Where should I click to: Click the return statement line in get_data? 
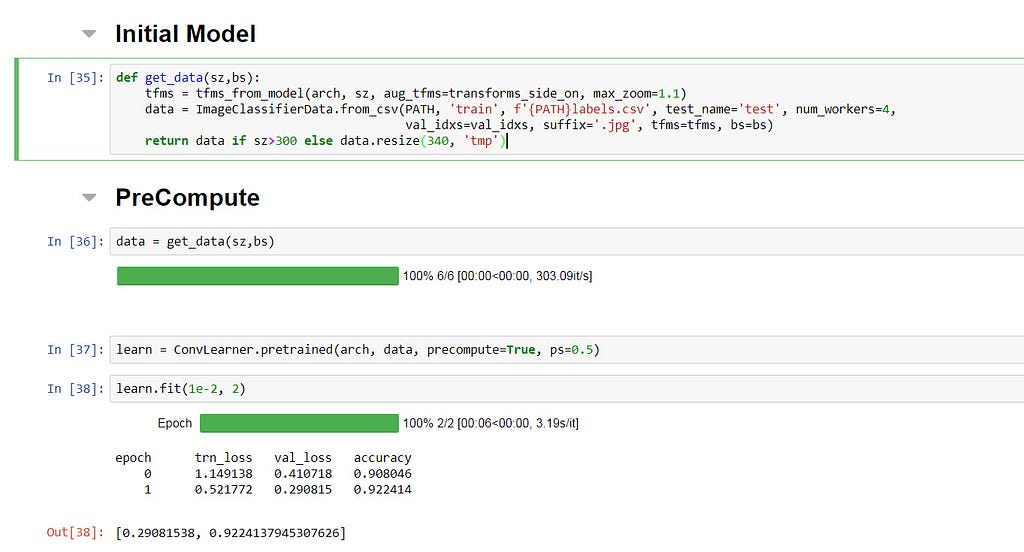(326, 140)
